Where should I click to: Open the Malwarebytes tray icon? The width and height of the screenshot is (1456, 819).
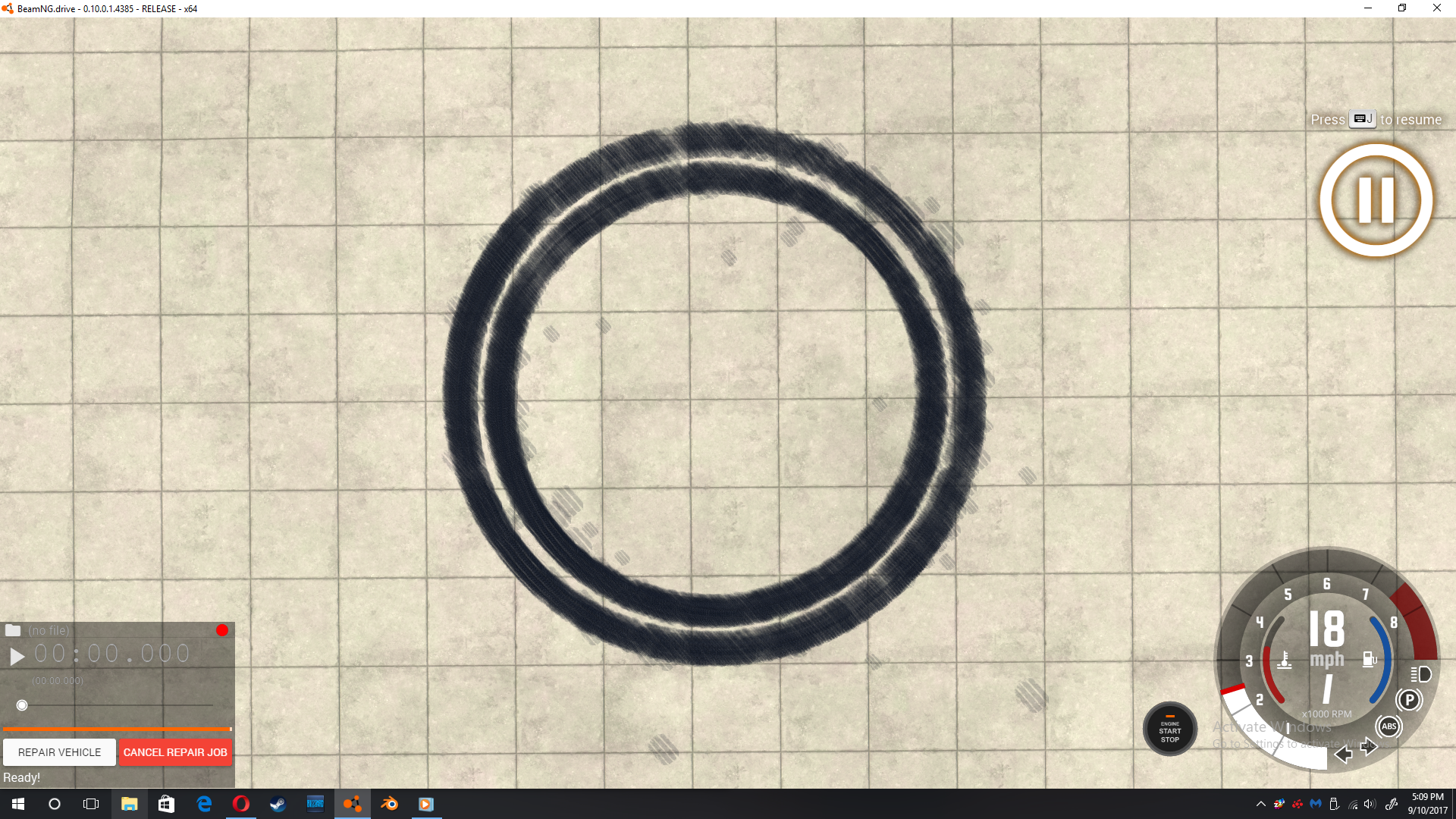pyautogui.click(x=1316, y=804)
